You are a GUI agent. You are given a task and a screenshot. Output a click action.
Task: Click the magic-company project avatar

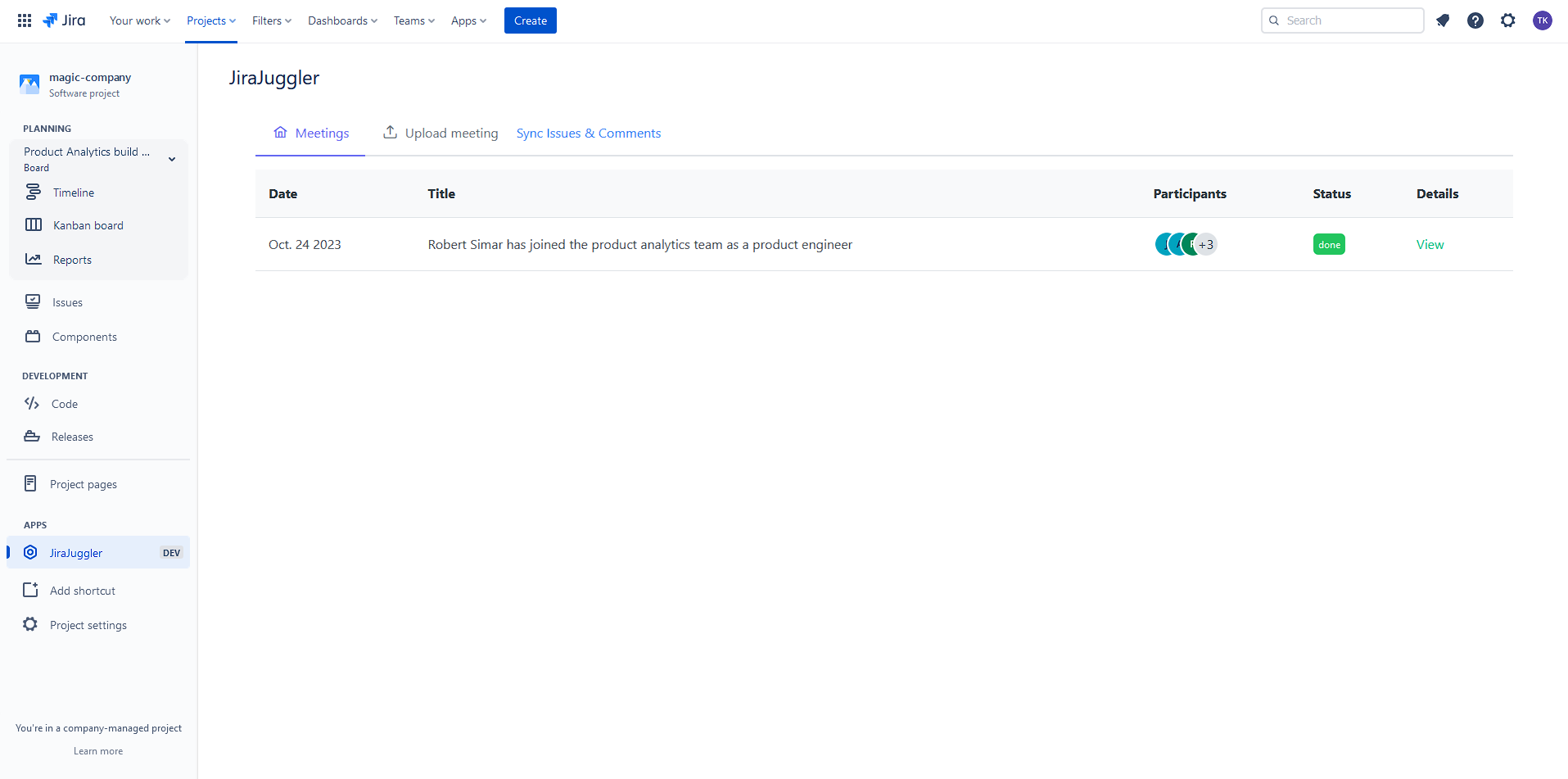tap(29, 84)
